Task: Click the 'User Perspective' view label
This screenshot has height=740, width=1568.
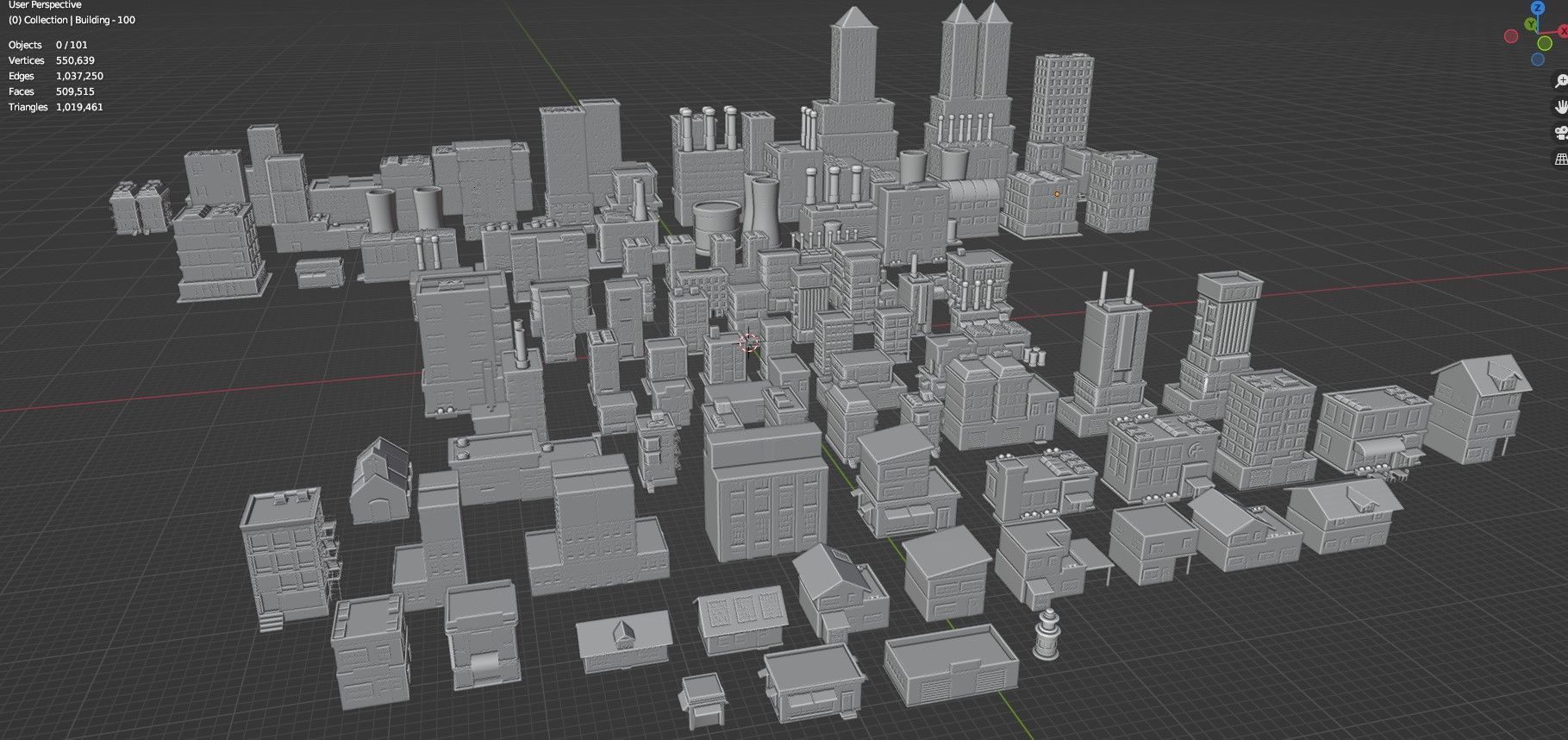Action: (45, 4)
